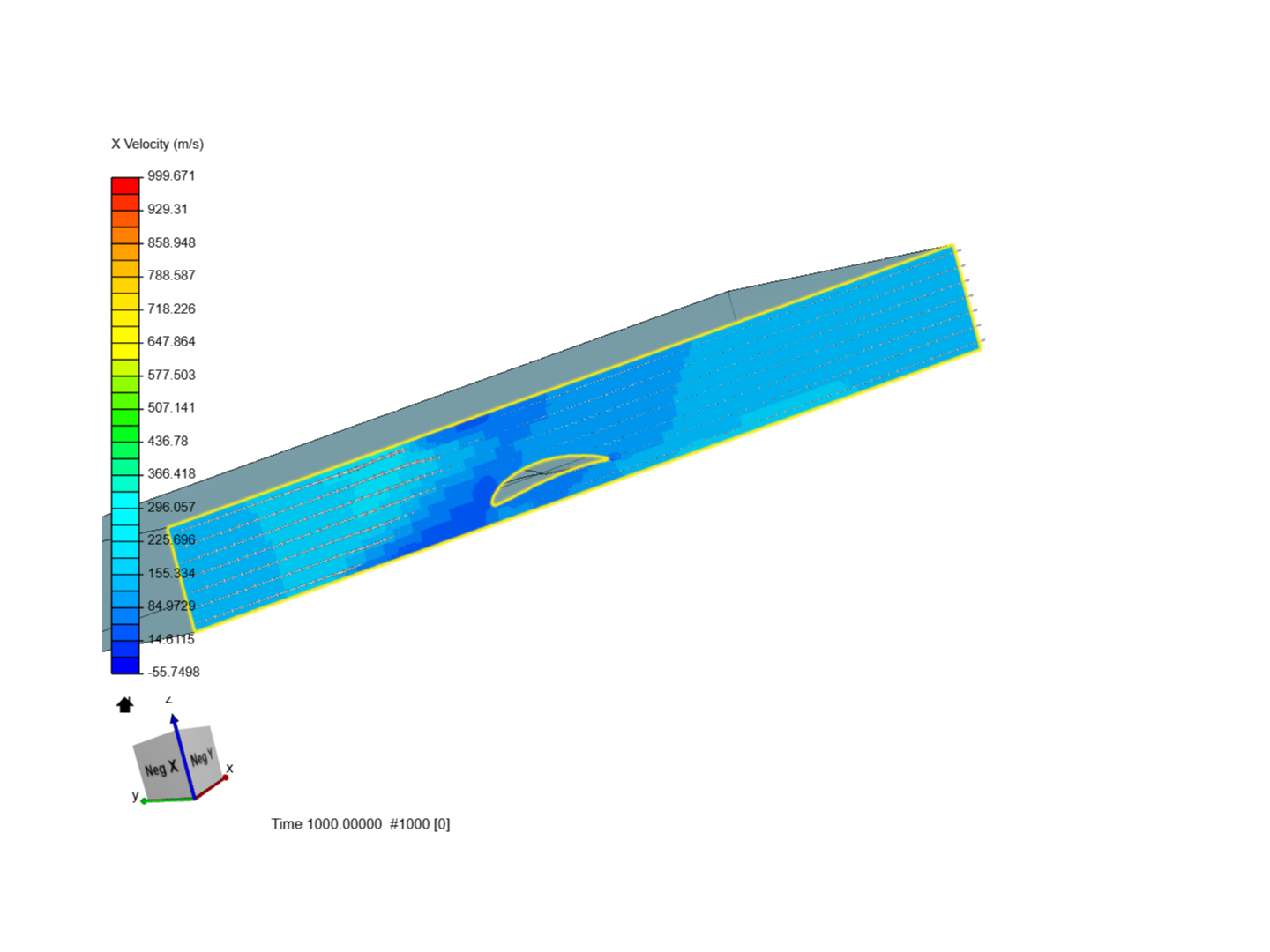
Task: Click the dark blue swatch at legend bottom
Action: [125, 666]
